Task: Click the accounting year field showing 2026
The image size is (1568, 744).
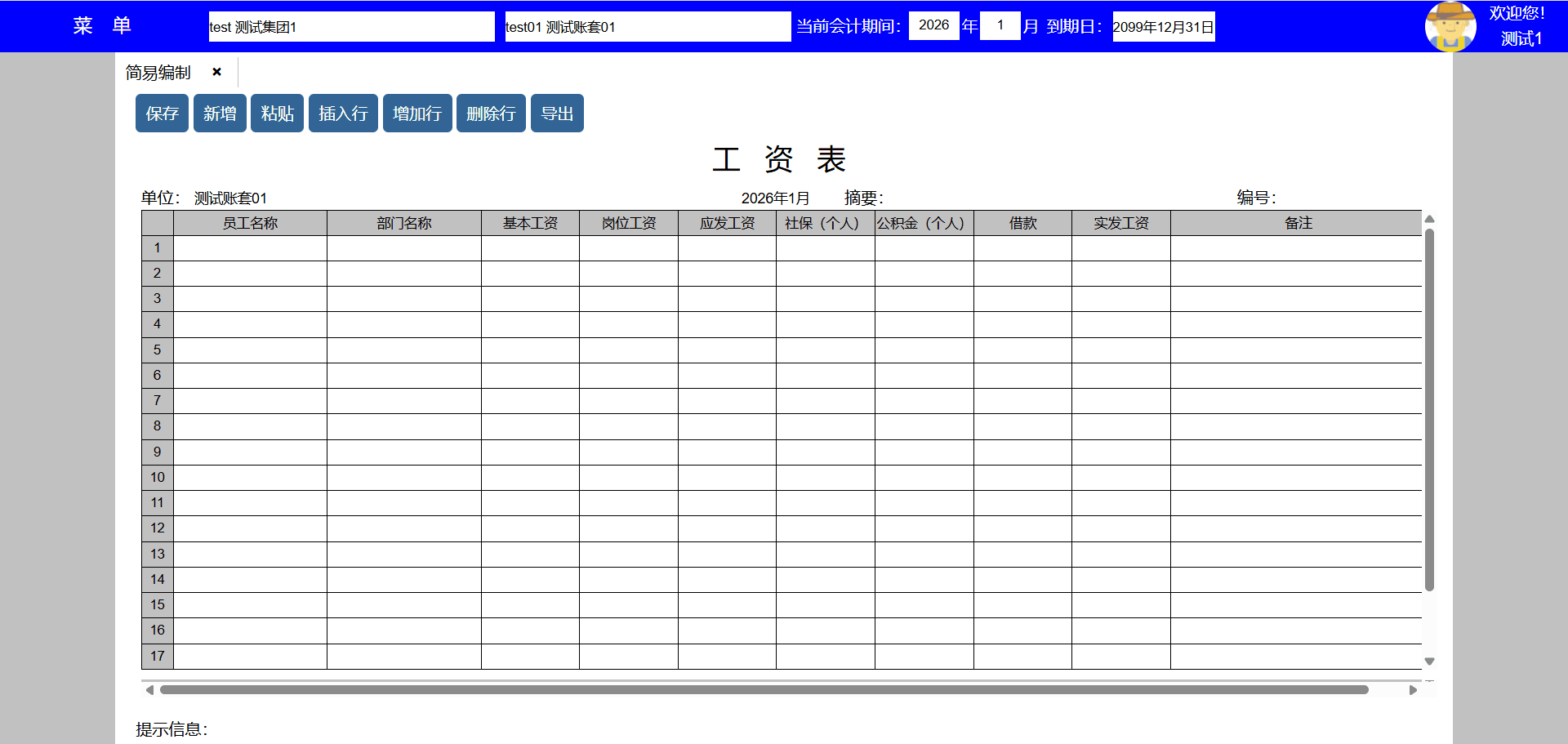Action: [933, 25]
